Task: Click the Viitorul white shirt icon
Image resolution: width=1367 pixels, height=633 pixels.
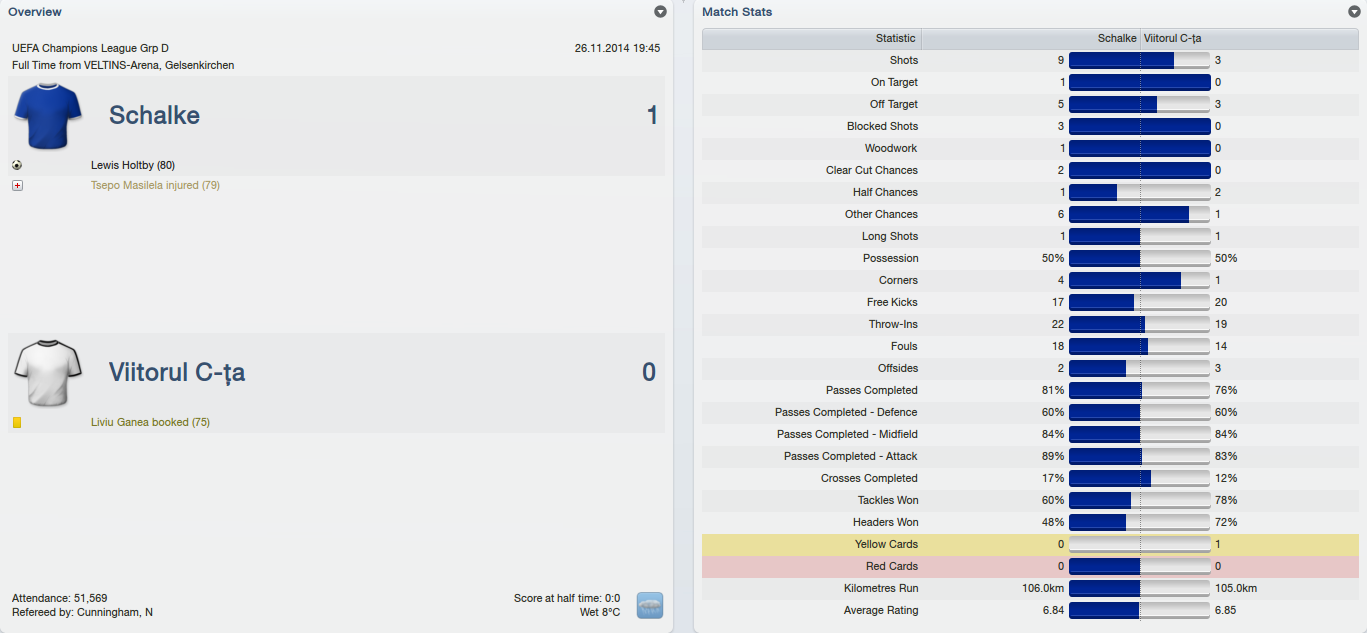Action: click(47, 372)
